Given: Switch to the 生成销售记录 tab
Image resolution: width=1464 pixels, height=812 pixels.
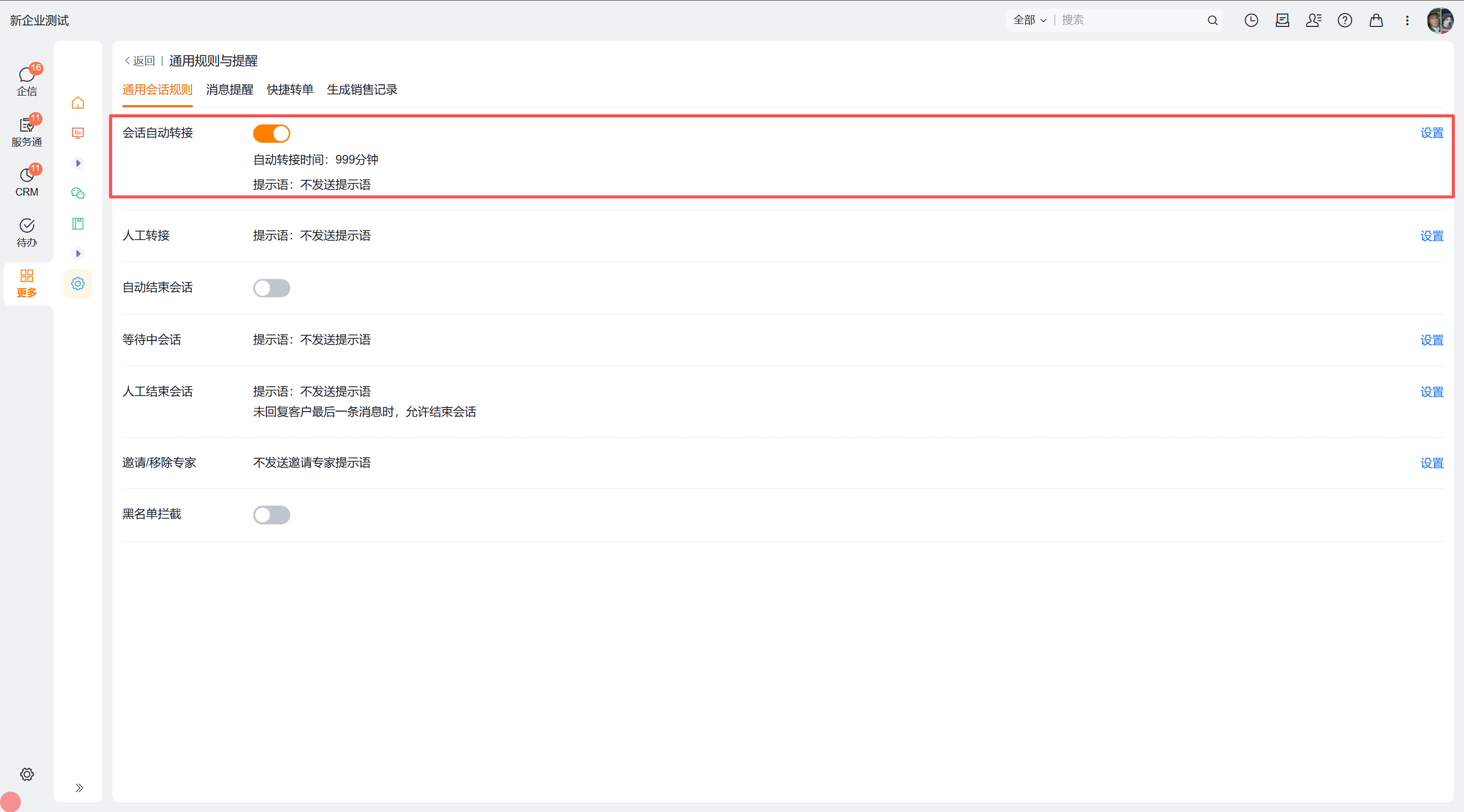Looking at the screenshot, I should tap(362, 90).
